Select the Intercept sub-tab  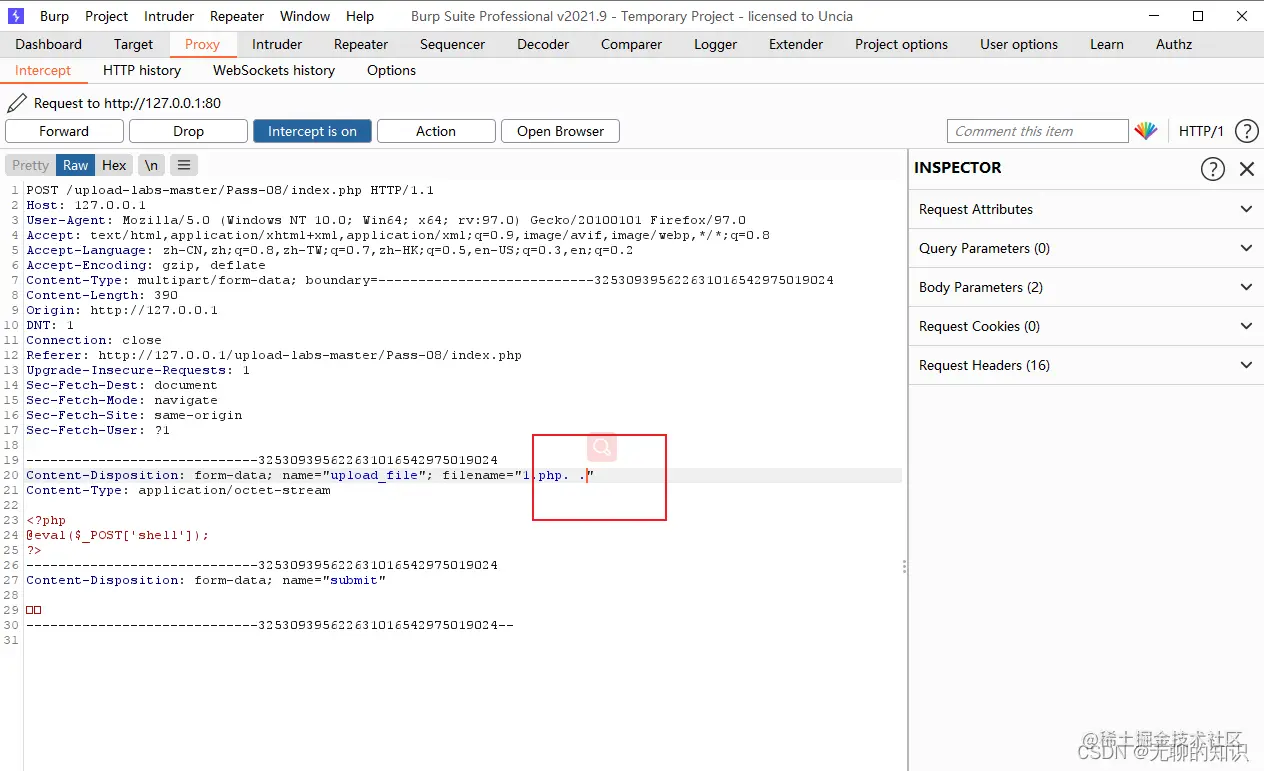click(x=43, y=70)
